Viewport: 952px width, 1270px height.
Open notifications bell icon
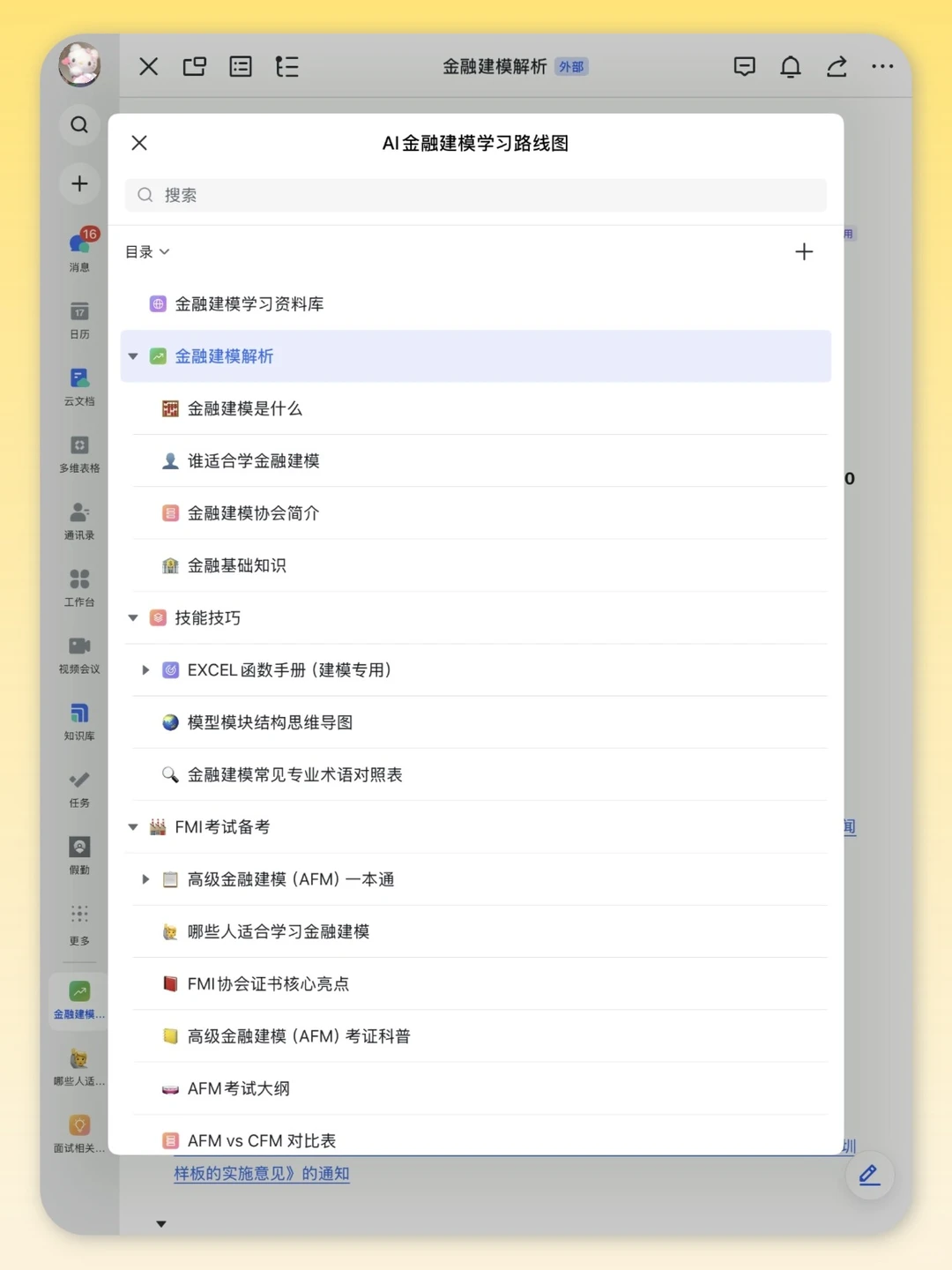click(791, 66)
